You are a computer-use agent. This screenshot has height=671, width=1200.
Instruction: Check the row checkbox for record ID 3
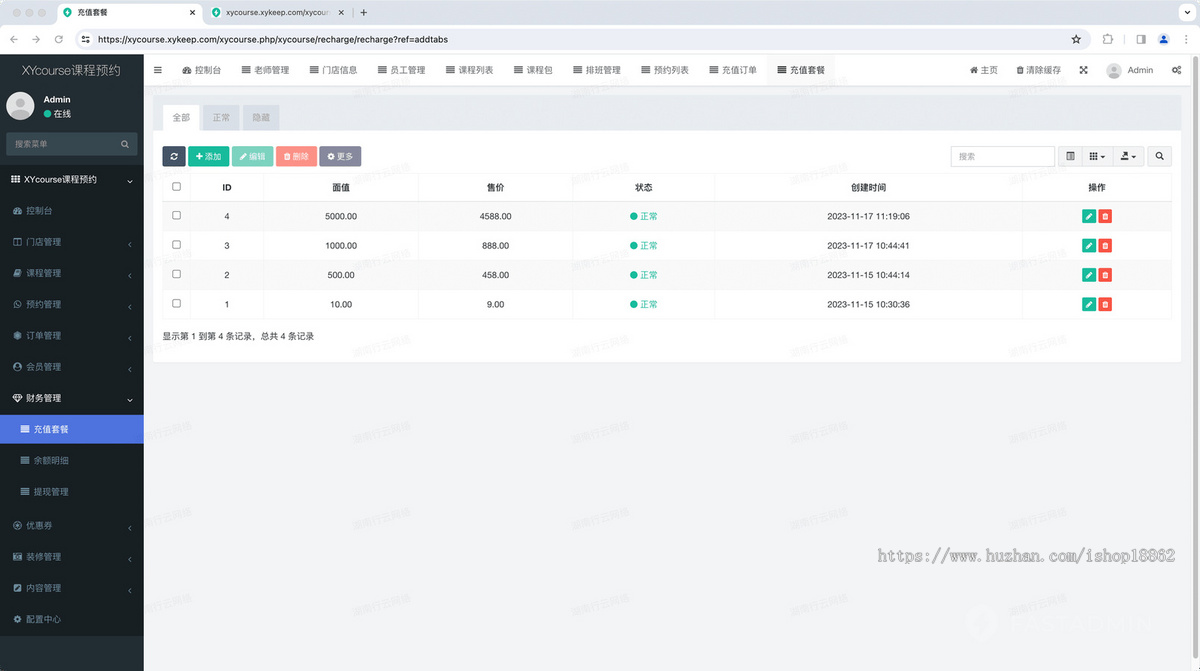(x=176, y=245)
